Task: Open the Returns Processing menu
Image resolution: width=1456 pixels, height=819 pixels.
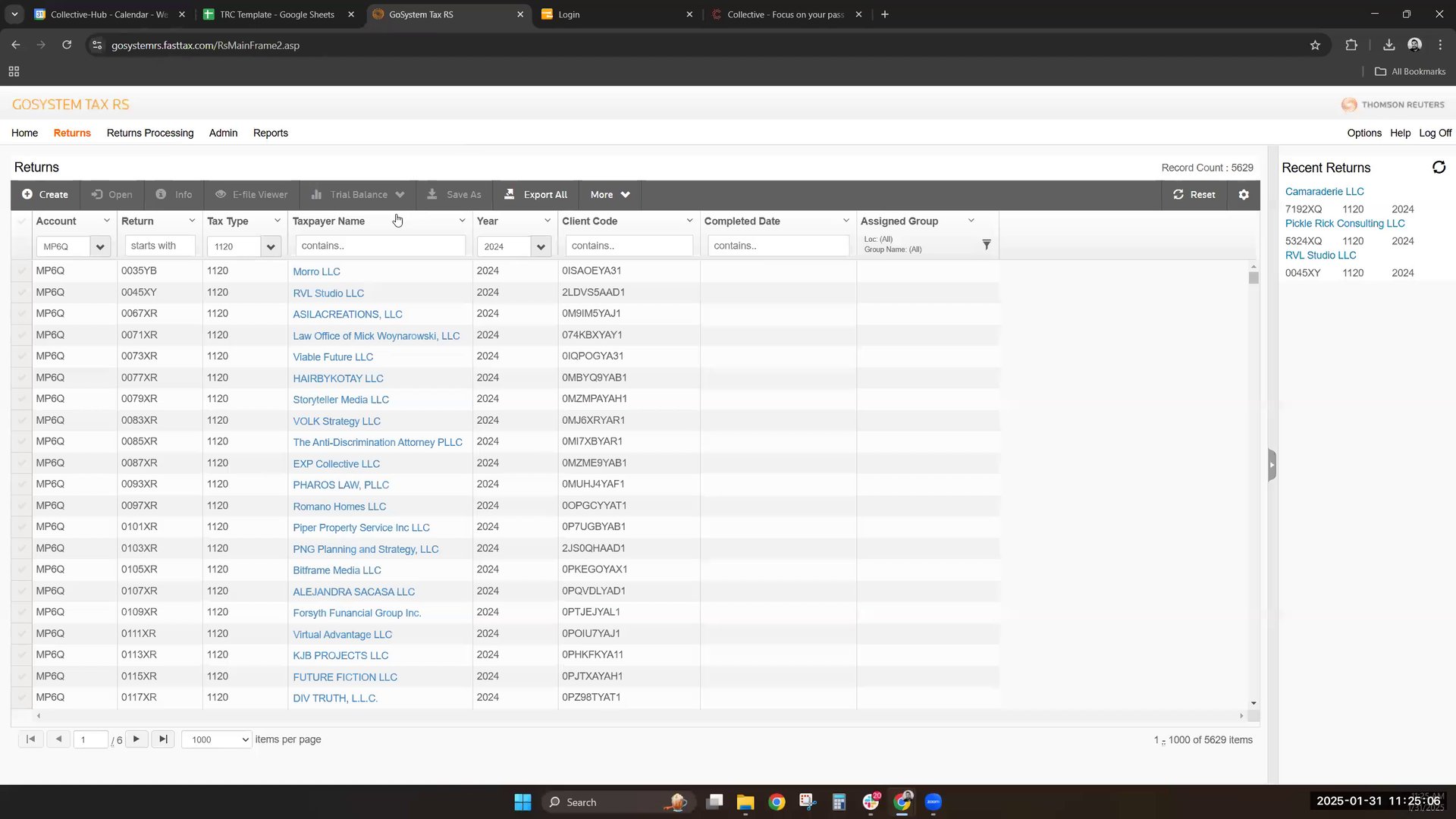Action: click(x=149, y=133)
